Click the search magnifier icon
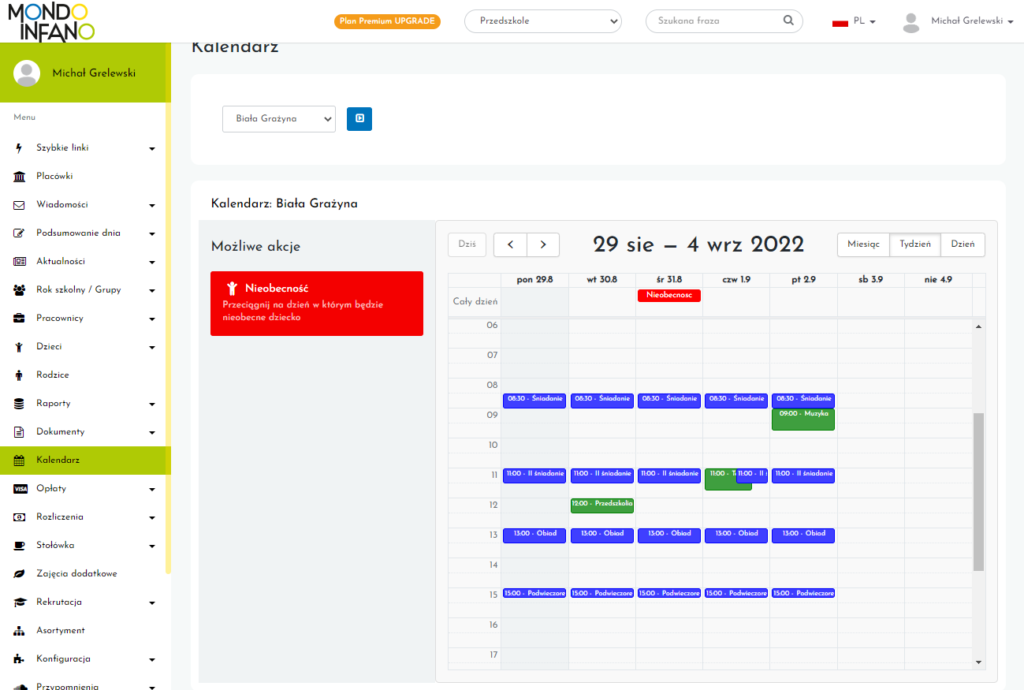 click(788, 20)
